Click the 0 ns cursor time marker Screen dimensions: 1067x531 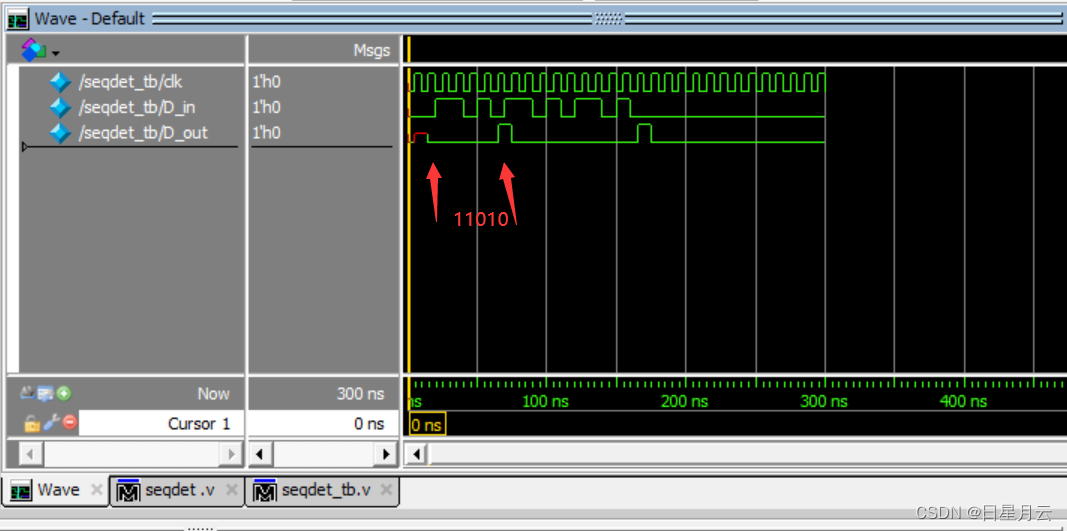pos(427,425)
